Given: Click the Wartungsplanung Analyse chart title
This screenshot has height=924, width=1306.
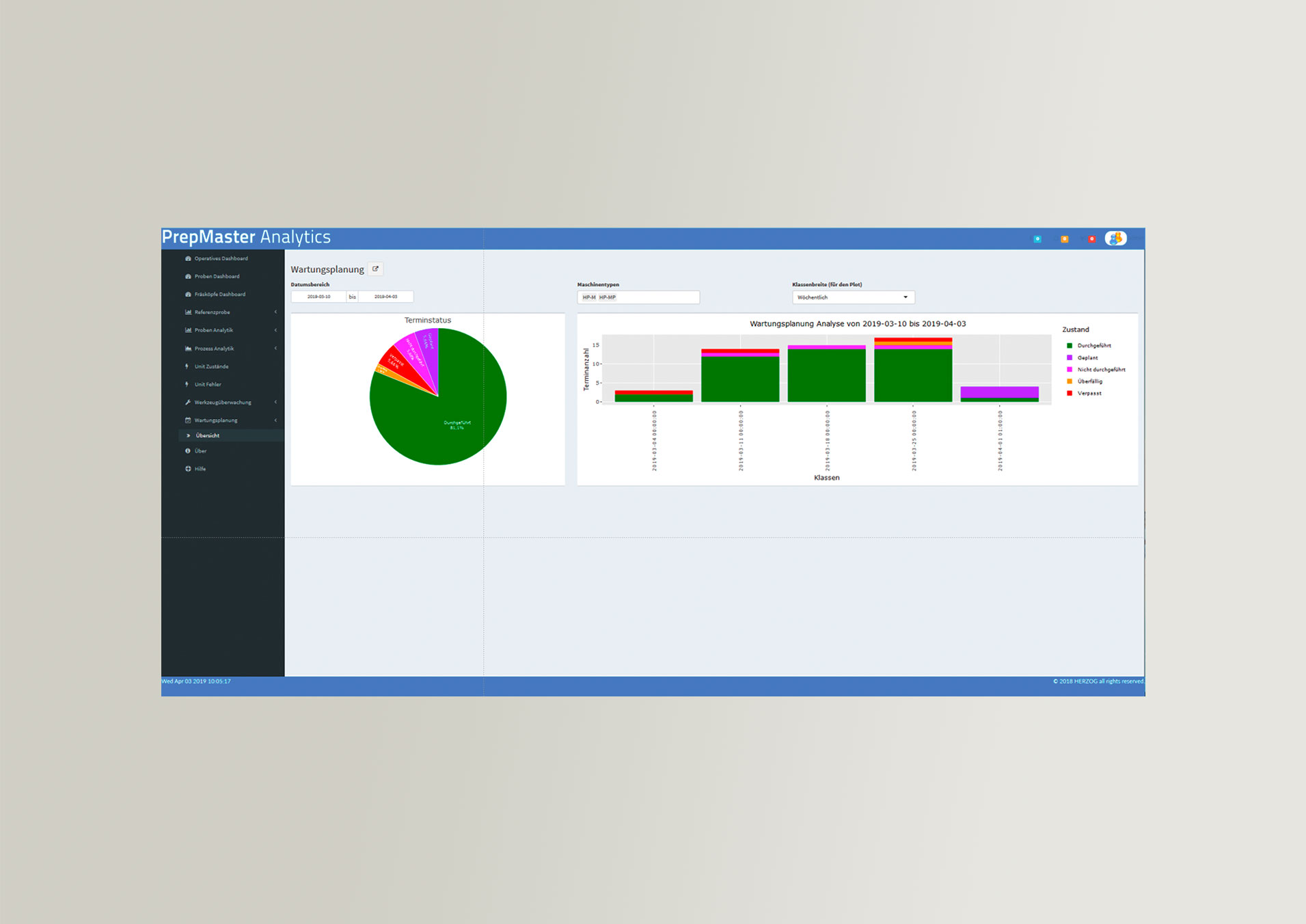Looking at the screenshot, I should click(x=858, y=324).
